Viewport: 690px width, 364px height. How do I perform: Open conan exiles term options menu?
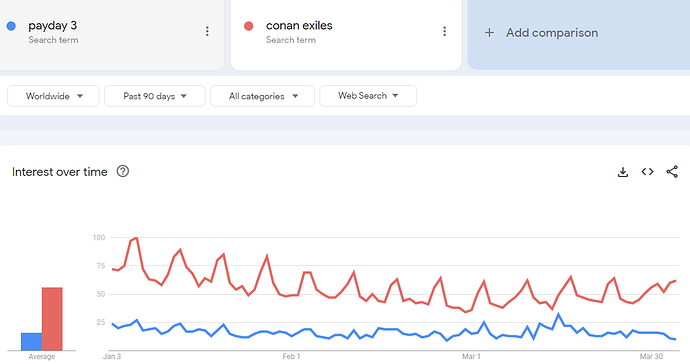[444, 31]
